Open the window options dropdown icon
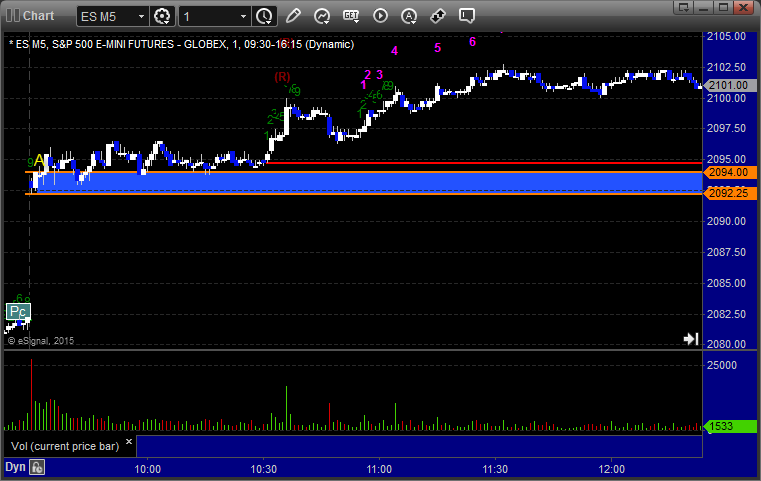The width and height of the screenshot is (761, 481). pos(683,7)
